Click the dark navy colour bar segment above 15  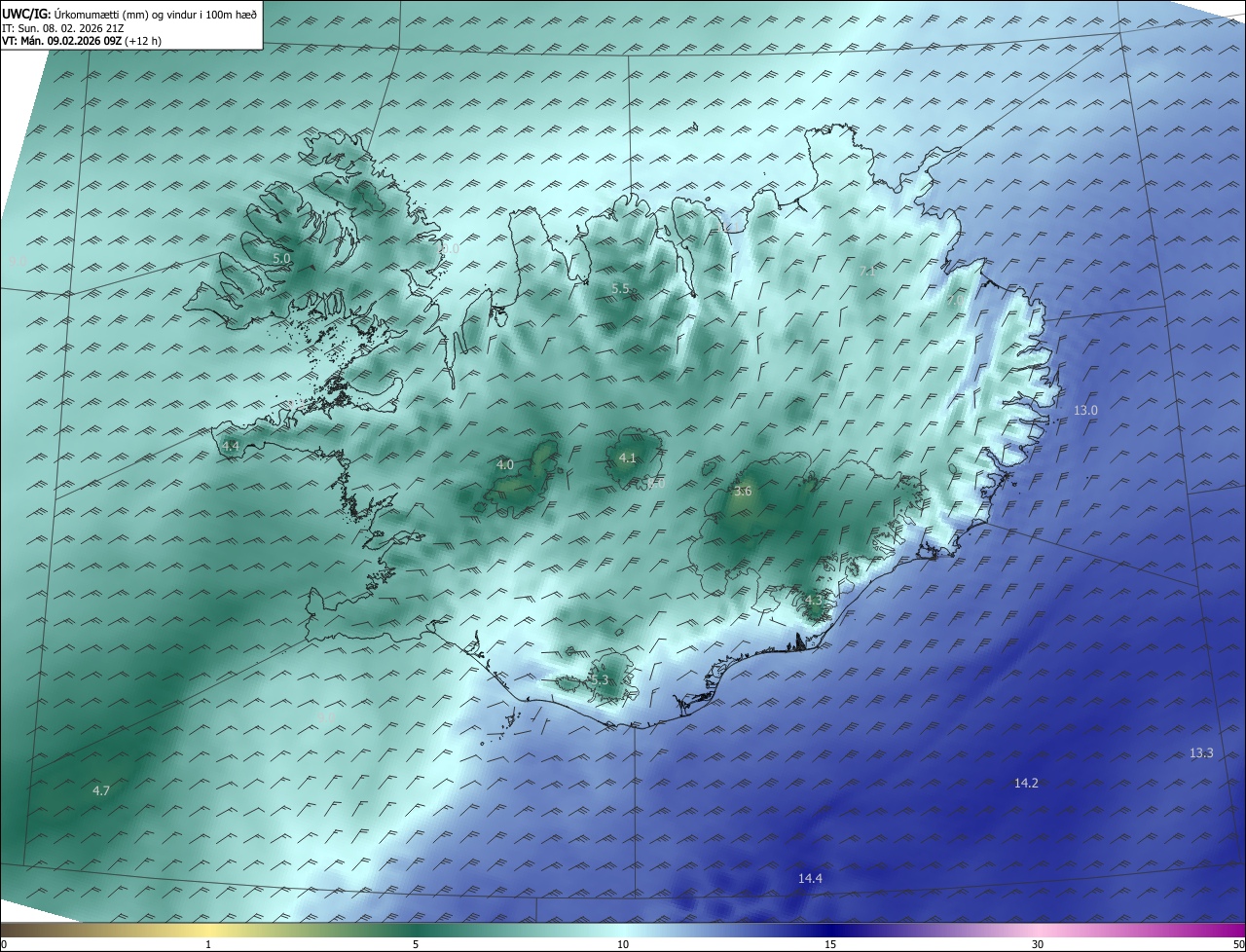tap(830, 930)
